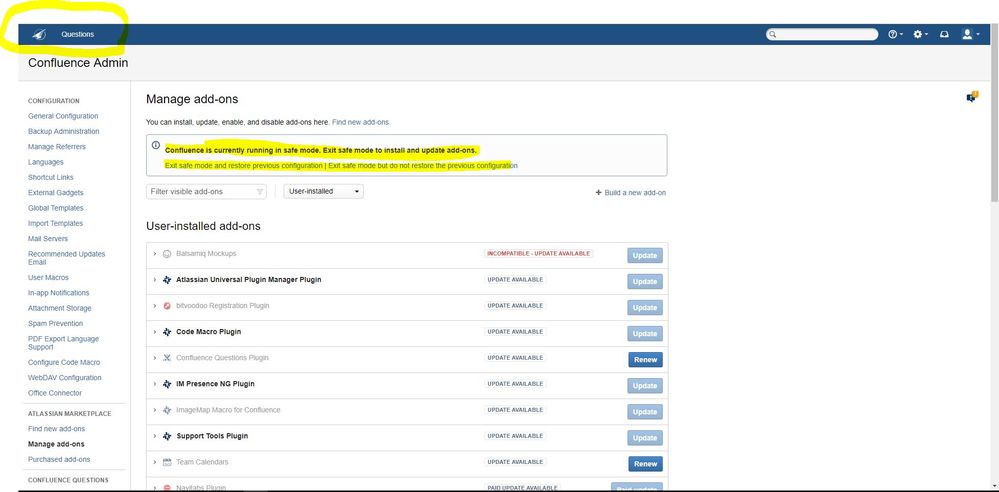Click the bitvoodoo Registration Plugin icon

tap(167, 306)
